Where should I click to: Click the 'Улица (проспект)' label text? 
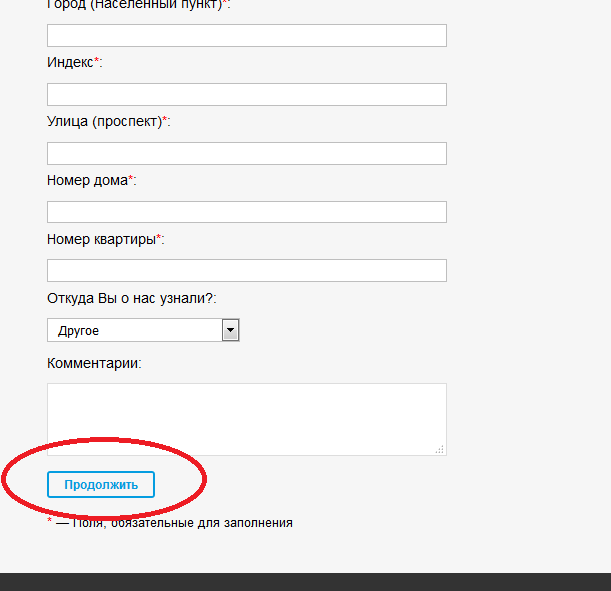(x=104, y=122)
